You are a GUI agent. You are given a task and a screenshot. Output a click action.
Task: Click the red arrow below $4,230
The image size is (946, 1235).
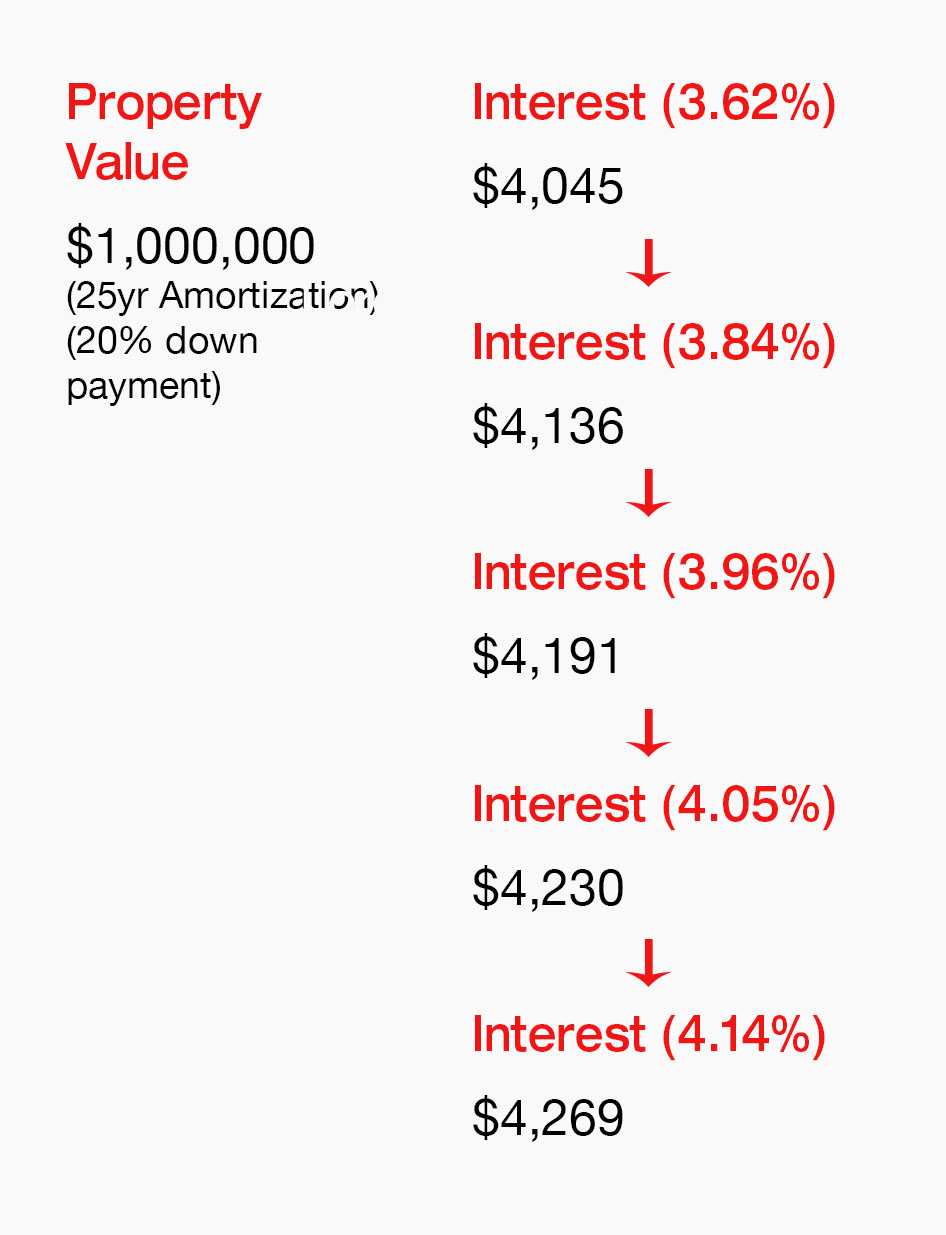coord(648,963)
